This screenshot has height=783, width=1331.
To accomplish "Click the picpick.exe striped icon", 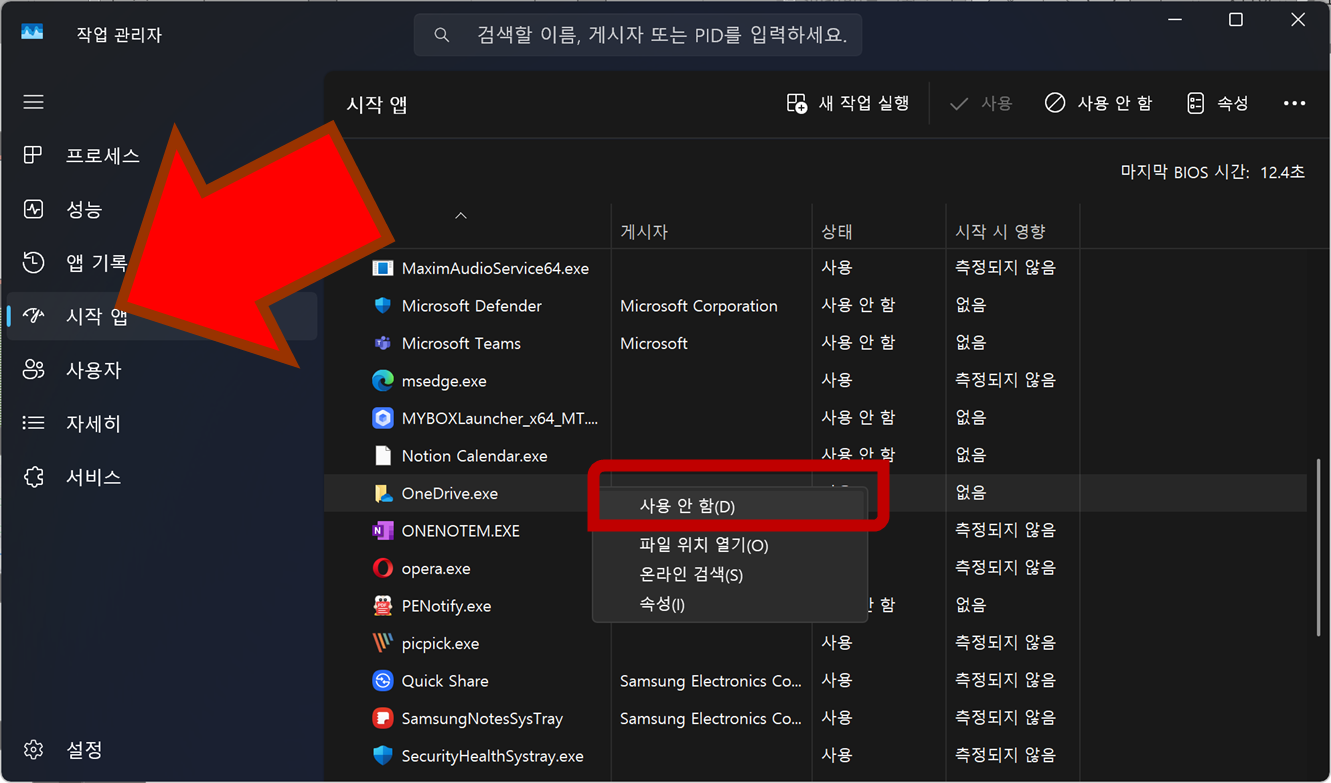I will 383,643.
